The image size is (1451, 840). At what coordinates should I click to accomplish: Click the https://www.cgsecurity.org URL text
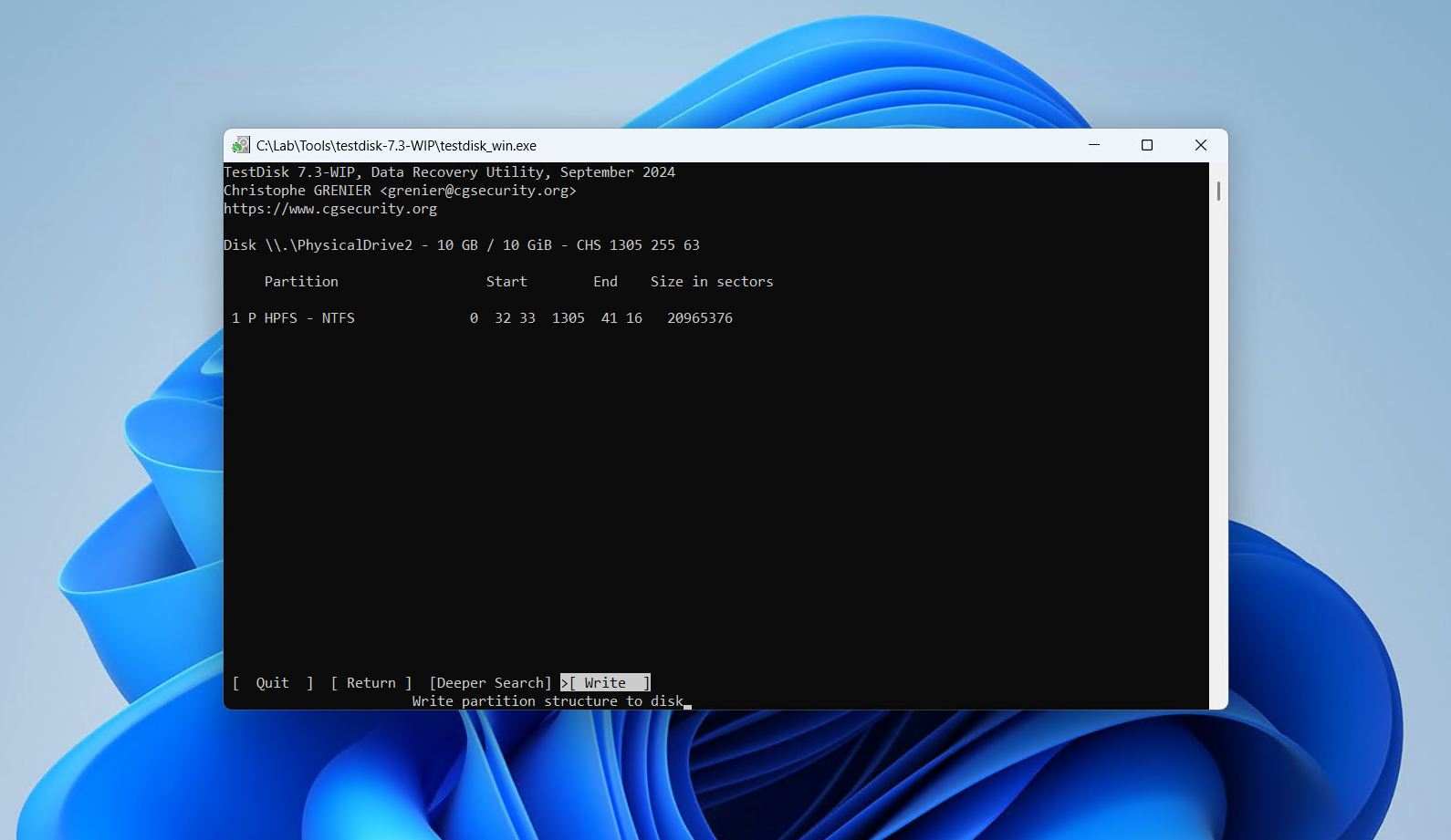pyautogui.click(x=330, y=209)
